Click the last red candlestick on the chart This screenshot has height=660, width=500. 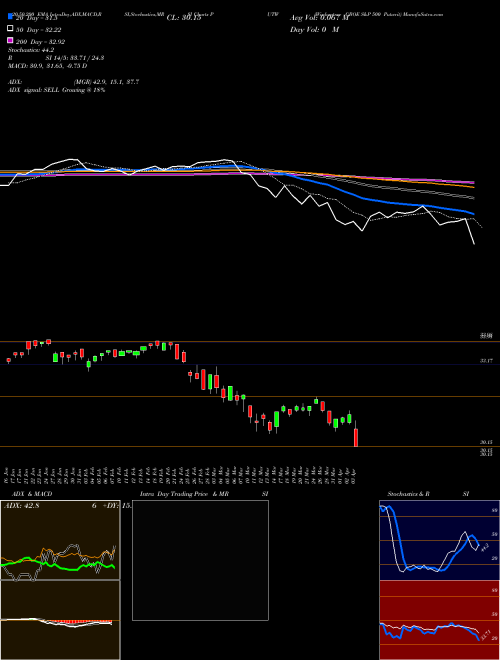[x=356, y=437]
